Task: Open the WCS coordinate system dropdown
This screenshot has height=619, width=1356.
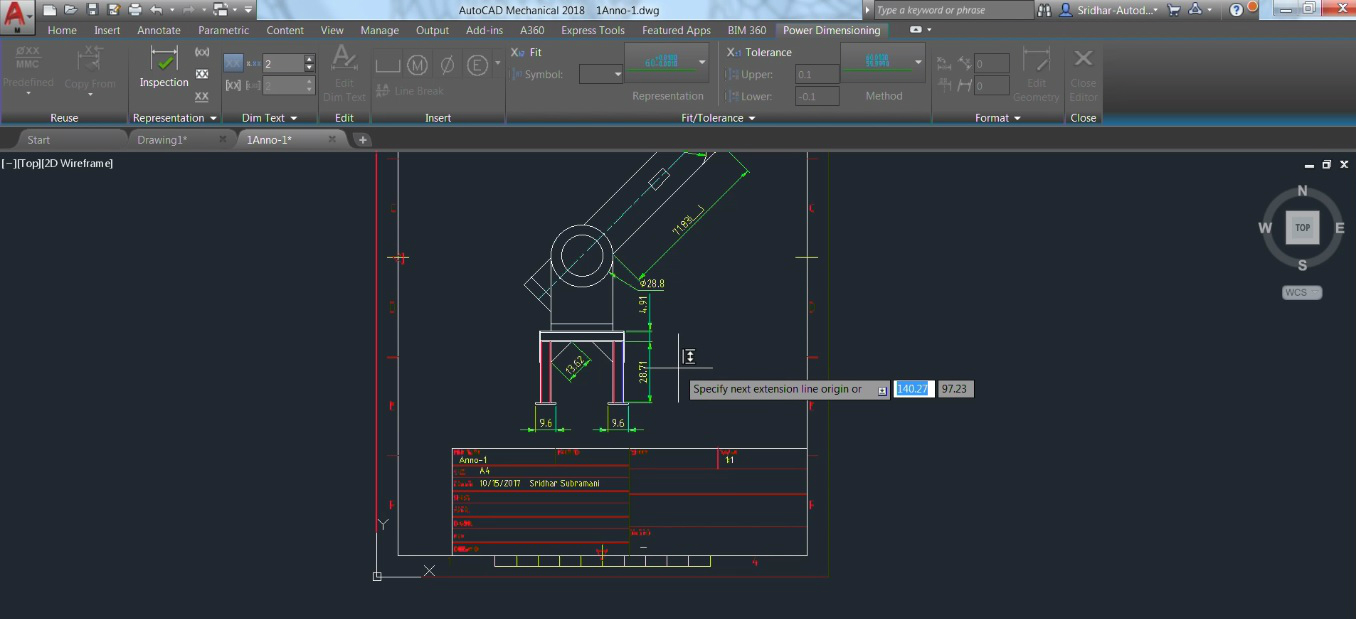Action: [1302, 293]
